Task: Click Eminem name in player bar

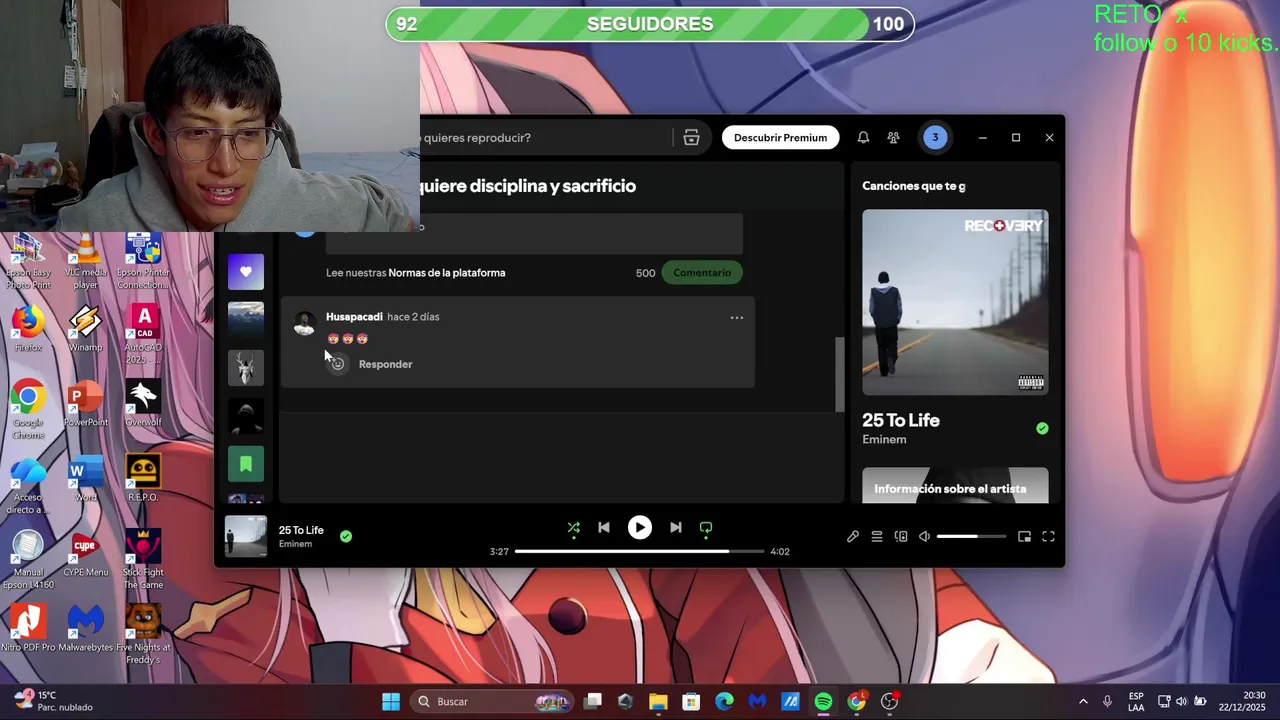Action: [x=295, y=544]
